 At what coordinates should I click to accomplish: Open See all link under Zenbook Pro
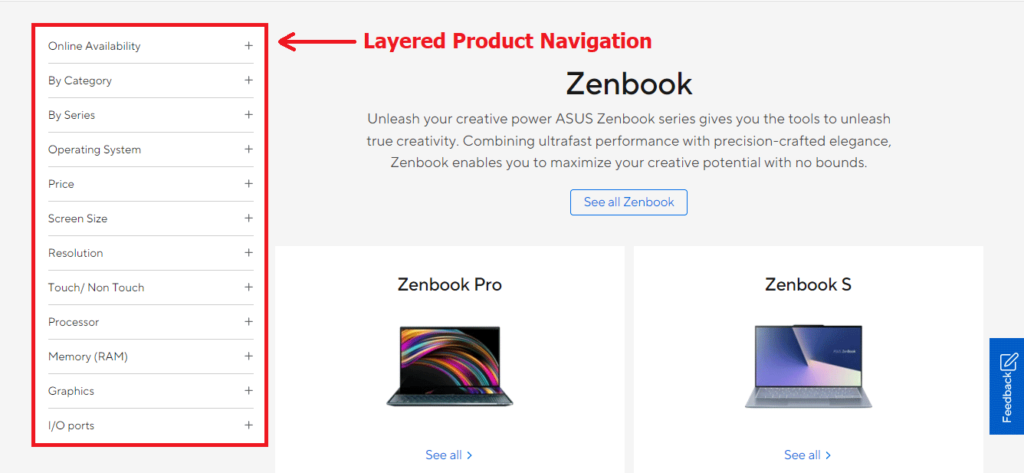(449, 455)
